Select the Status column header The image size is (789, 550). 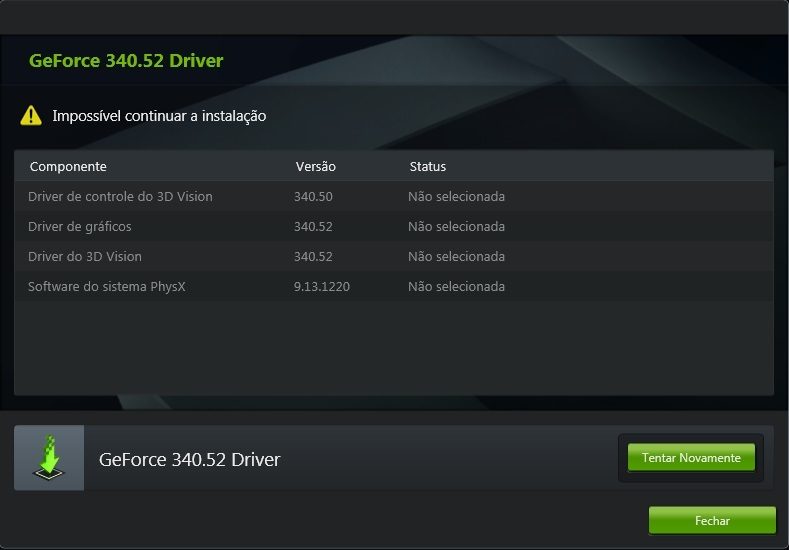point(428,167)
